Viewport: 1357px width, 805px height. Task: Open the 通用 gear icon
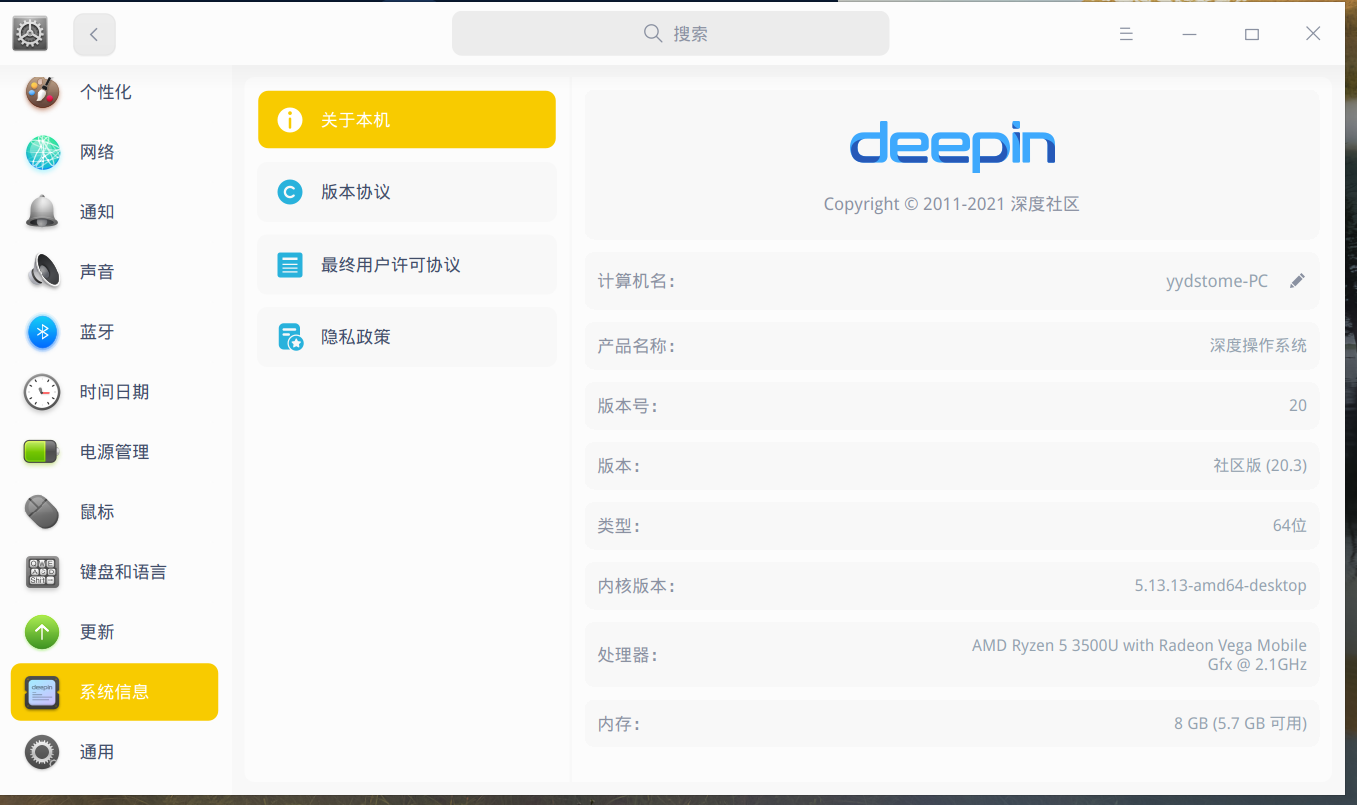42,752
